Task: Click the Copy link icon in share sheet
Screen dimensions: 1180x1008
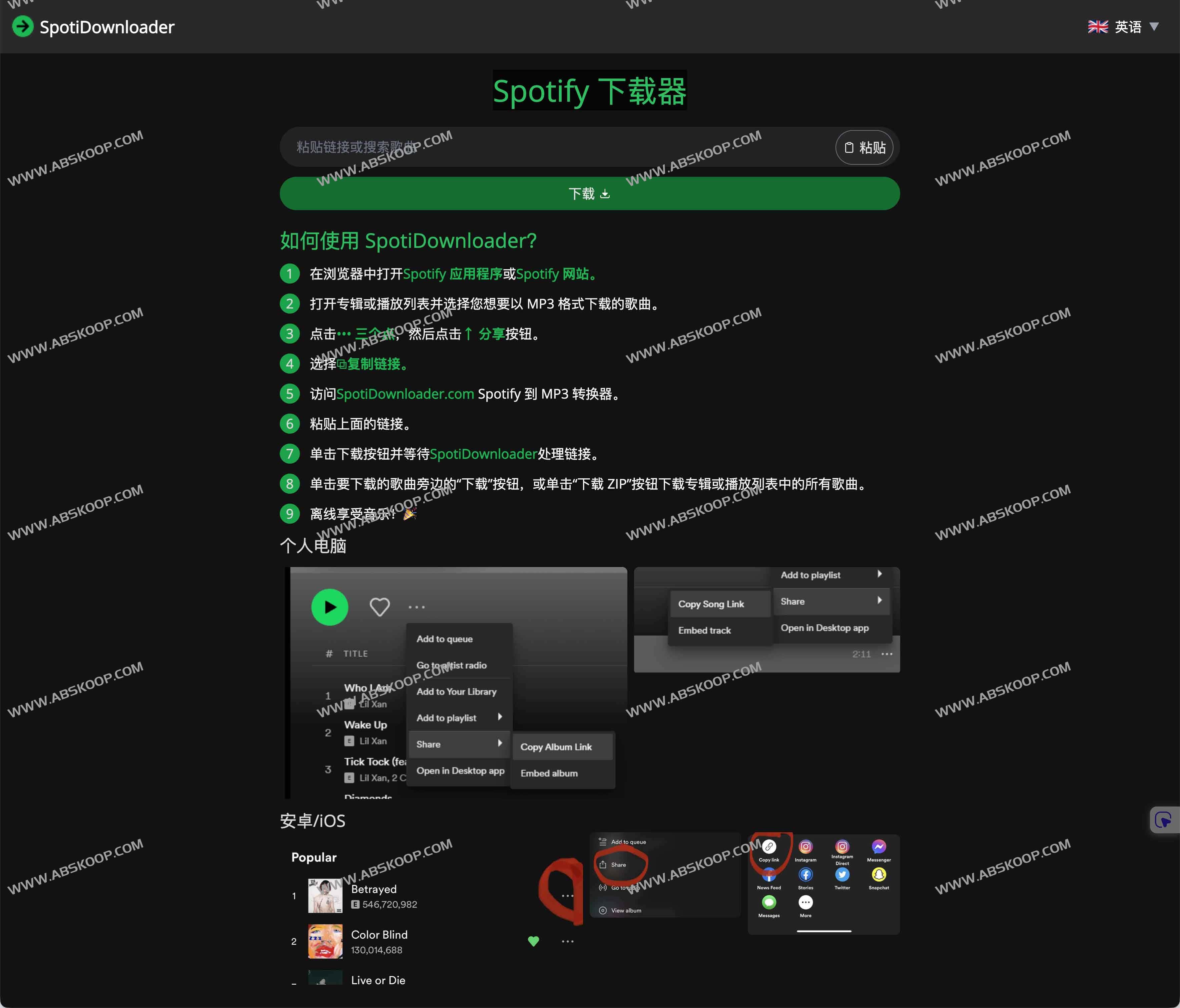Action: (x=769, y=847)
